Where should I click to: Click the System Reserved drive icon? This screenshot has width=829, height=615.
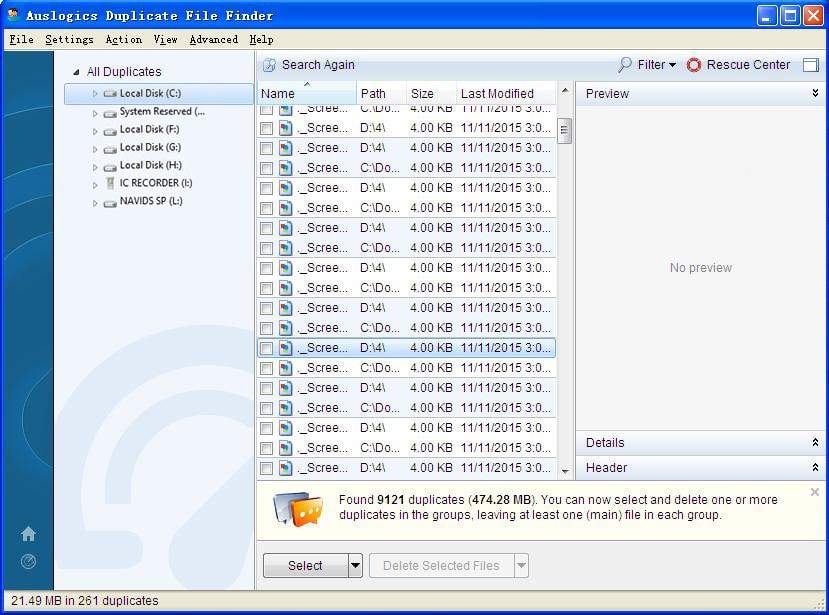110,113
